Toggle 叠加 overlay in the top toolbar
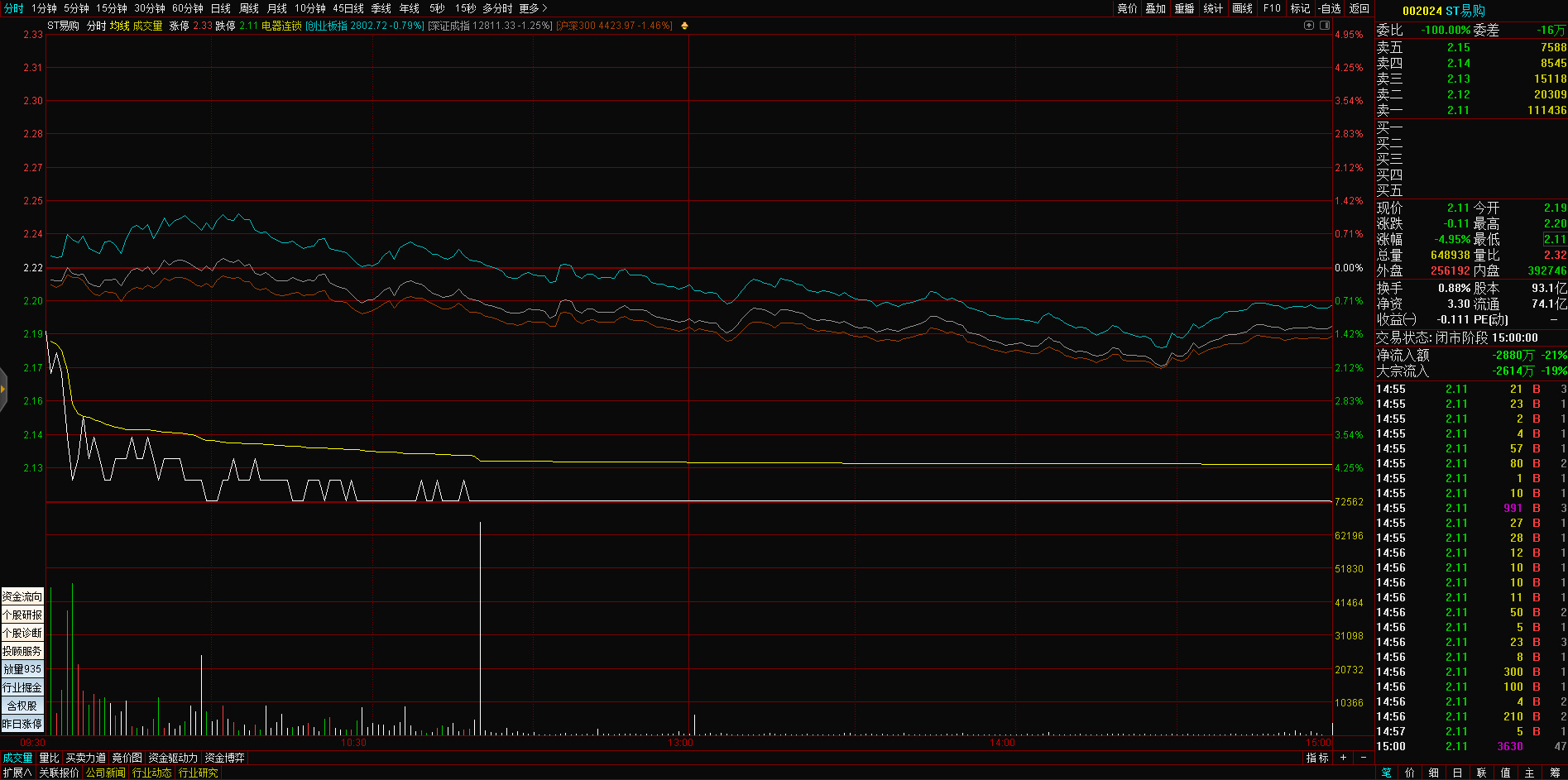This screenshot has height=780, width=1568. [x=1155, y=8]
